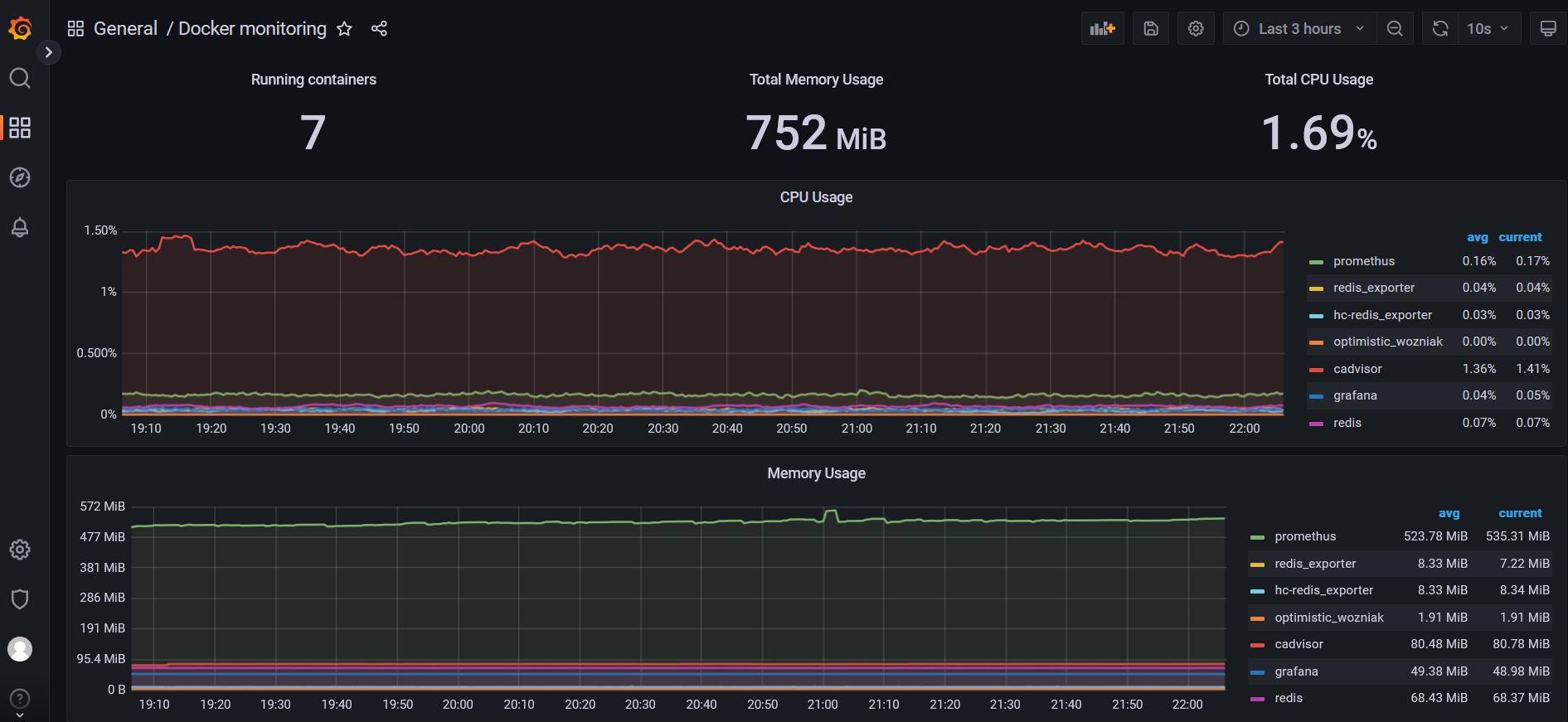Add a new panel to dashboard
This screenshot has width=1568, height=722.
[1103, 29]
